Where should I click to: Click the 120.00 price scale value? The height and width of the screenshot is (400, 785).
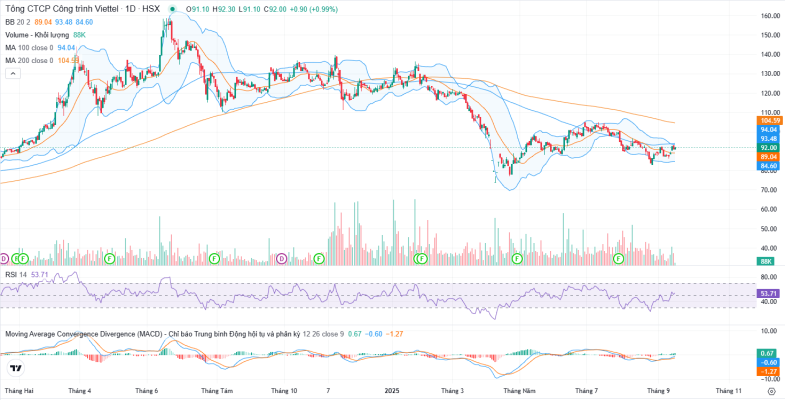tap(770, 94)
